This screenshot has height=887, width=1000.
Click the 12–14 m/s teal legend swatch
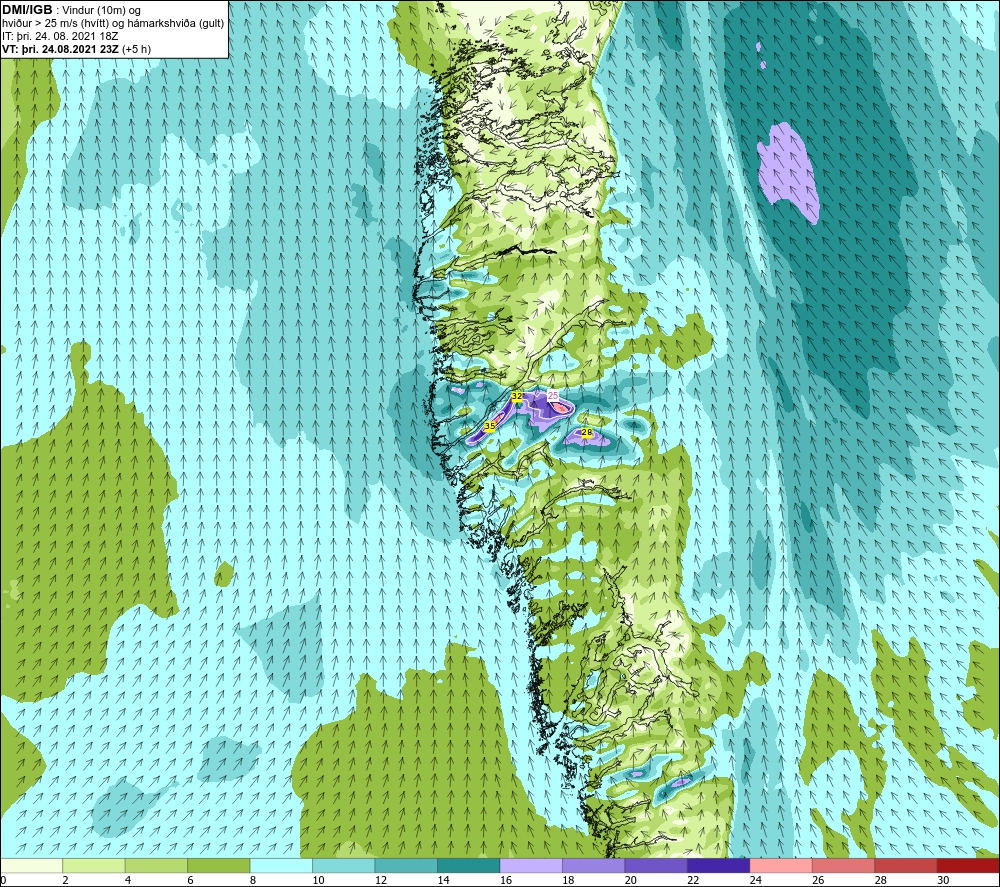[406, 865]
